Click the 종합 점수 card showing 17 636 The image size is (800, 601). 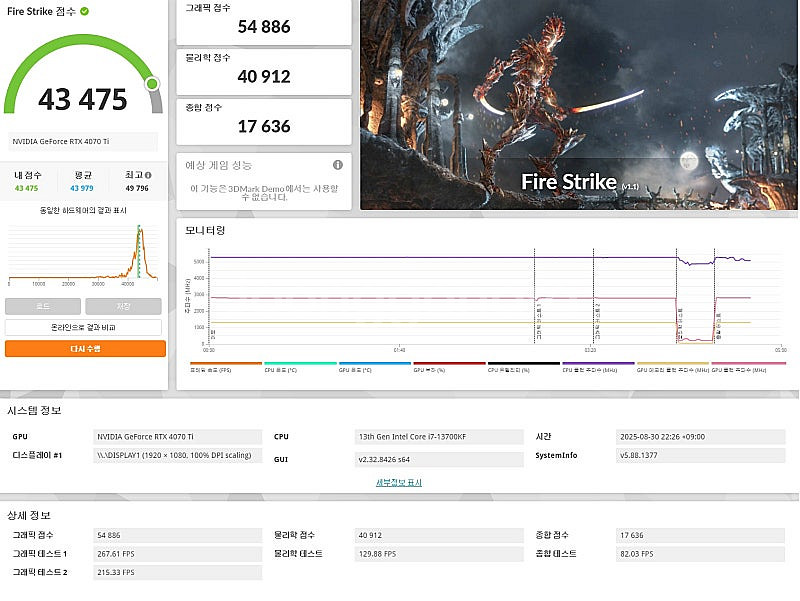264,121
